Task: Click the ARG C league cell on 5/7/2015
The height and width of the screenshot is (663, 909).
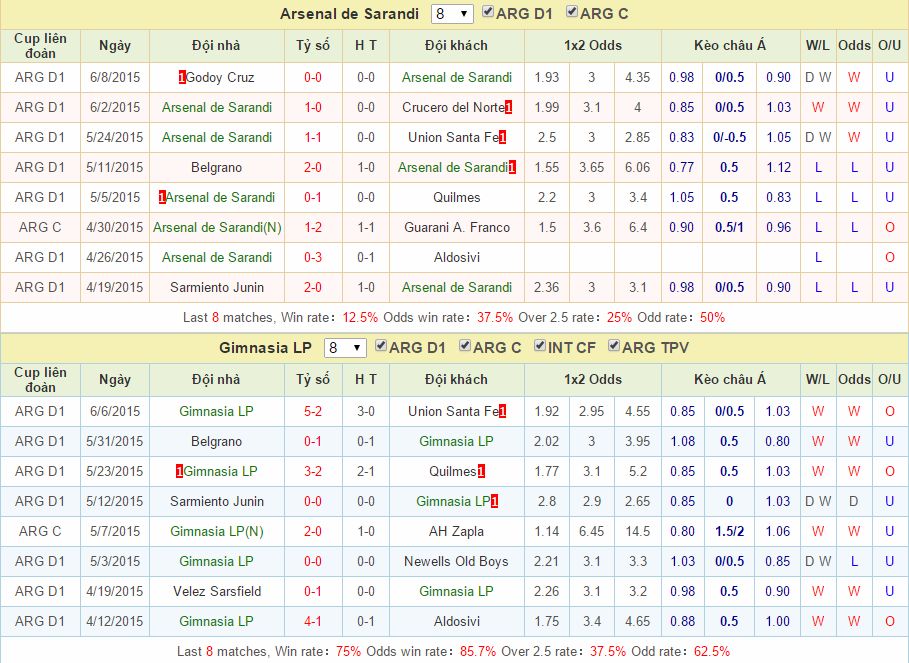Action: click(40, 531)
